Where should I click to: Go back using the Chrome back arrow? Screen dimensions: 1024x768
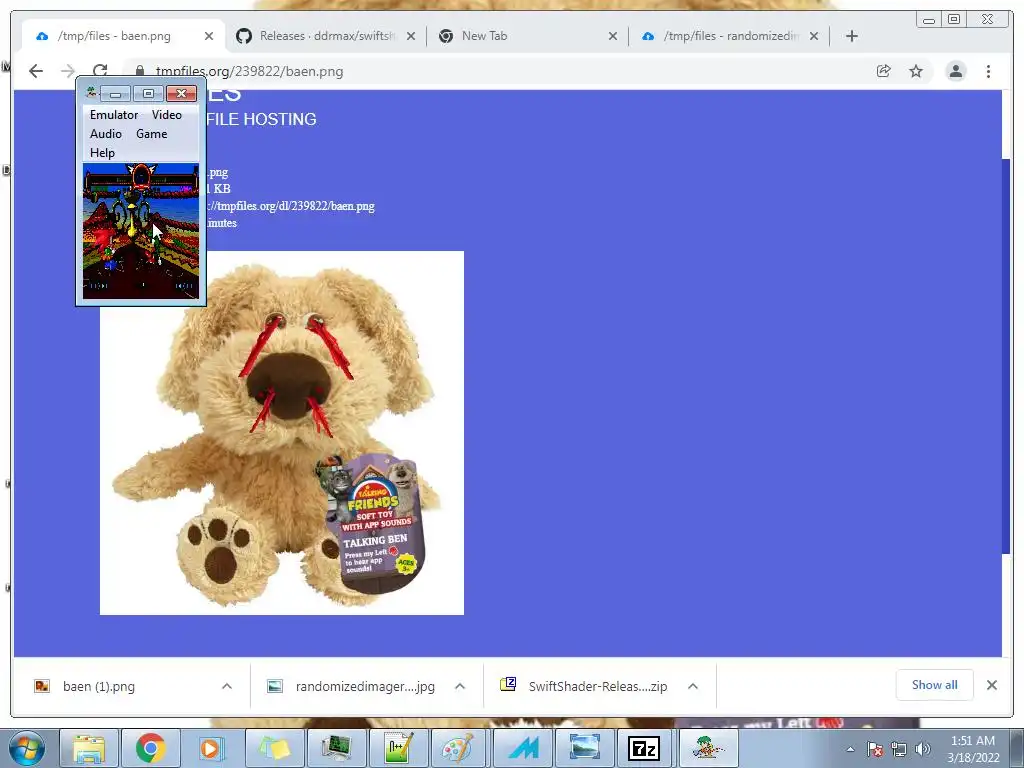pos(36,71)
